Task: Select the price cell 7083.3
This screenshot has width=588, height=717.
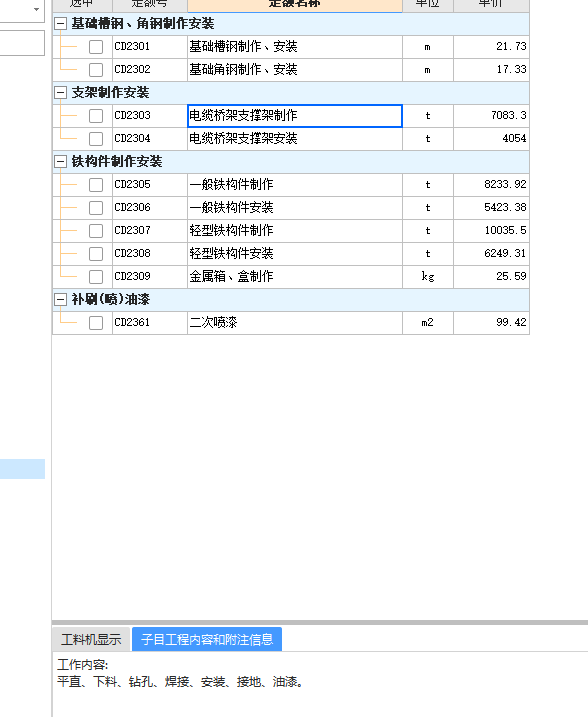Action: [x=492, y=116]
